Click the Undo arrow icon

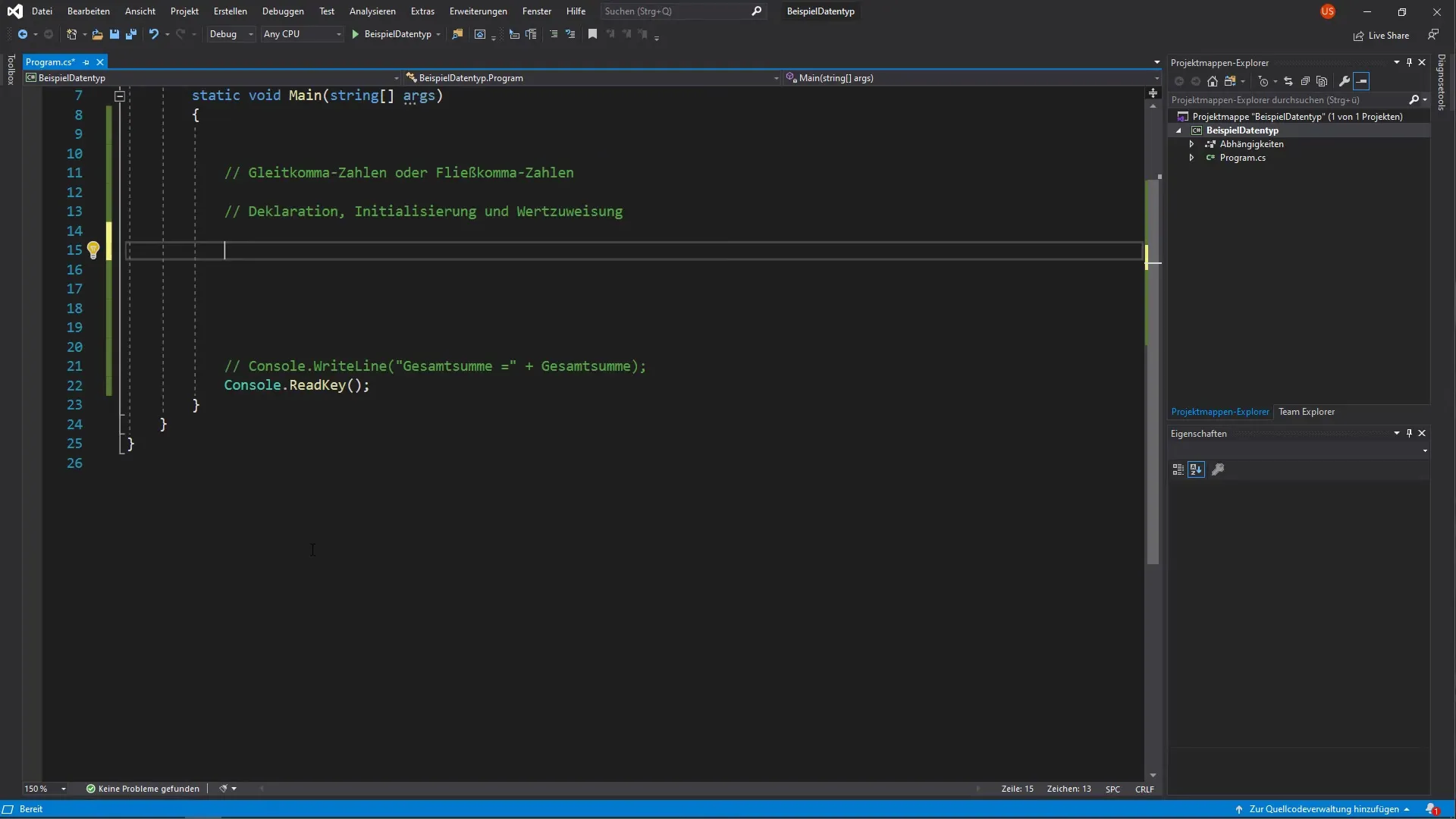click(153, 34)
